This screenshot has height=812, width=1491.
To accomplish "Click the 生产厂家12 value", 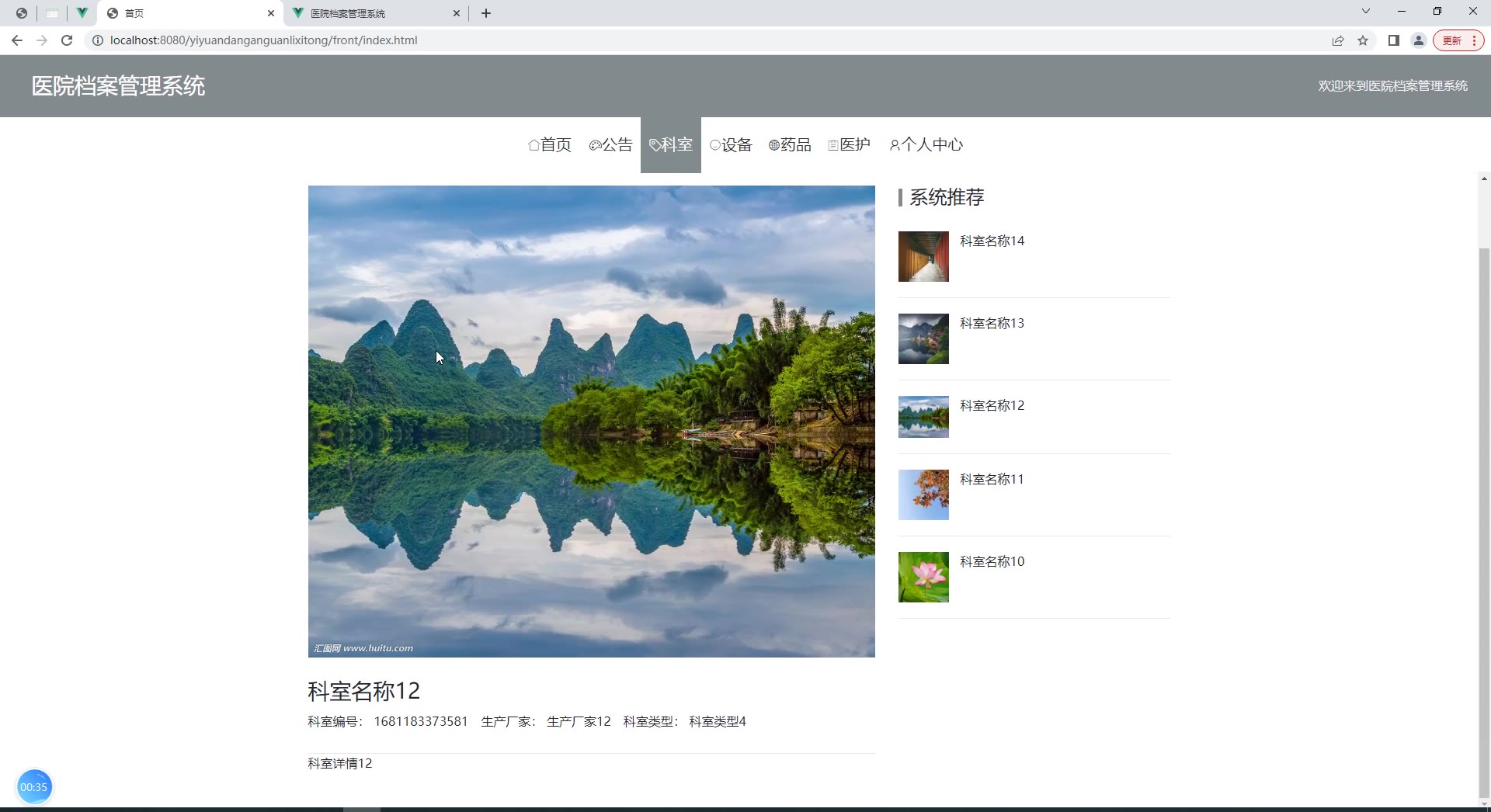I will [x=579, y=721].
